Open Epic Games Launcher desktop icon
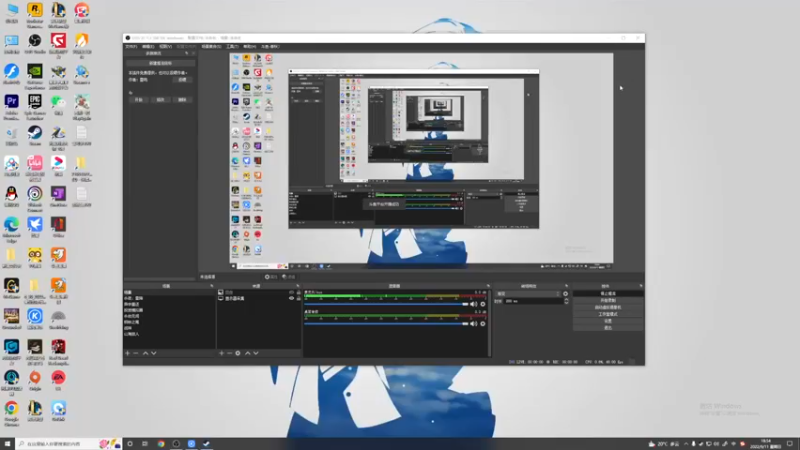Viewport: 800px width, 450px height. [35, 107]
